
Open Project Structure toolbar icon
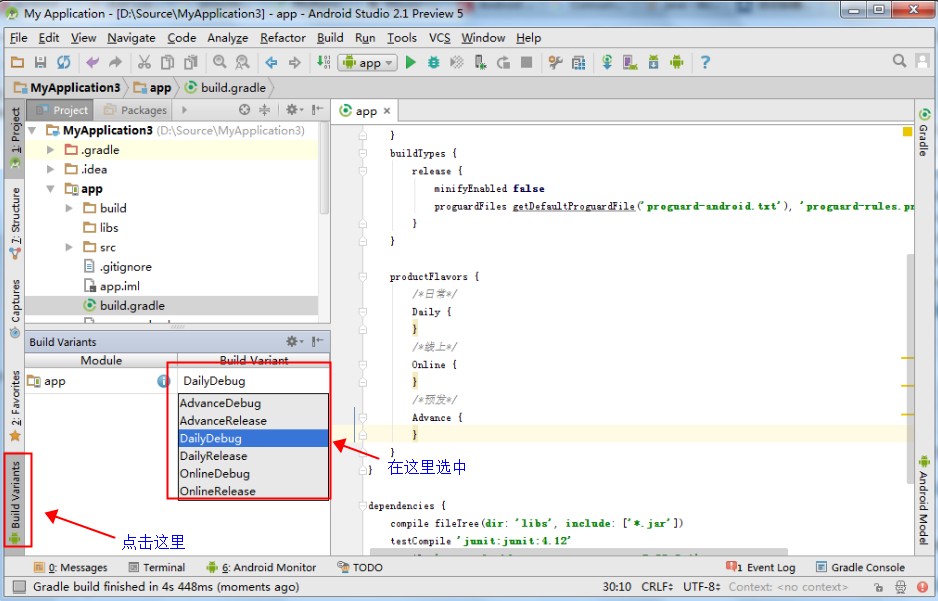[578, 62]
